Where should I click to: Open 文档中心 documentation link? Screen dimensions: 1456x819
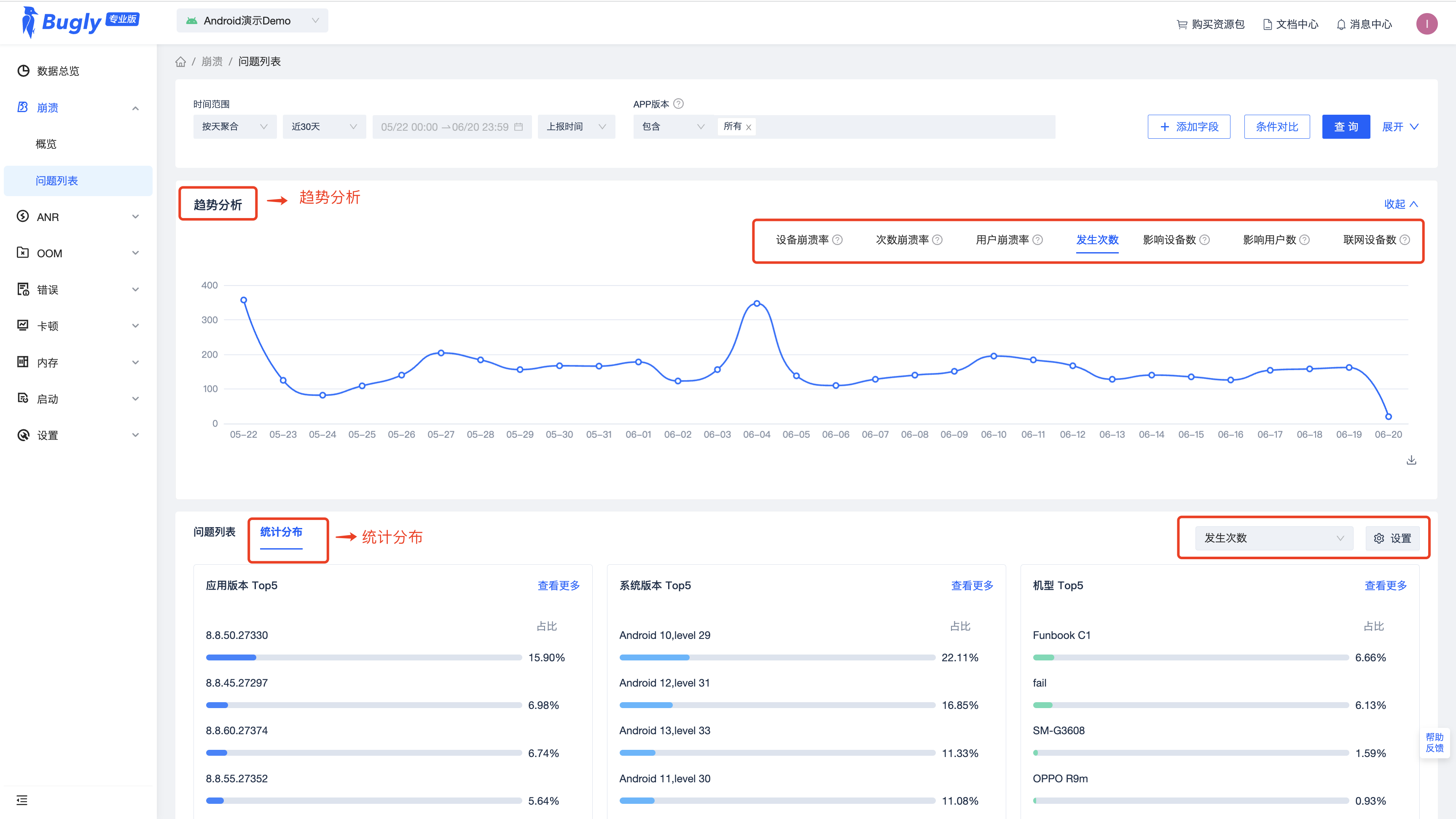(1290, 24)
